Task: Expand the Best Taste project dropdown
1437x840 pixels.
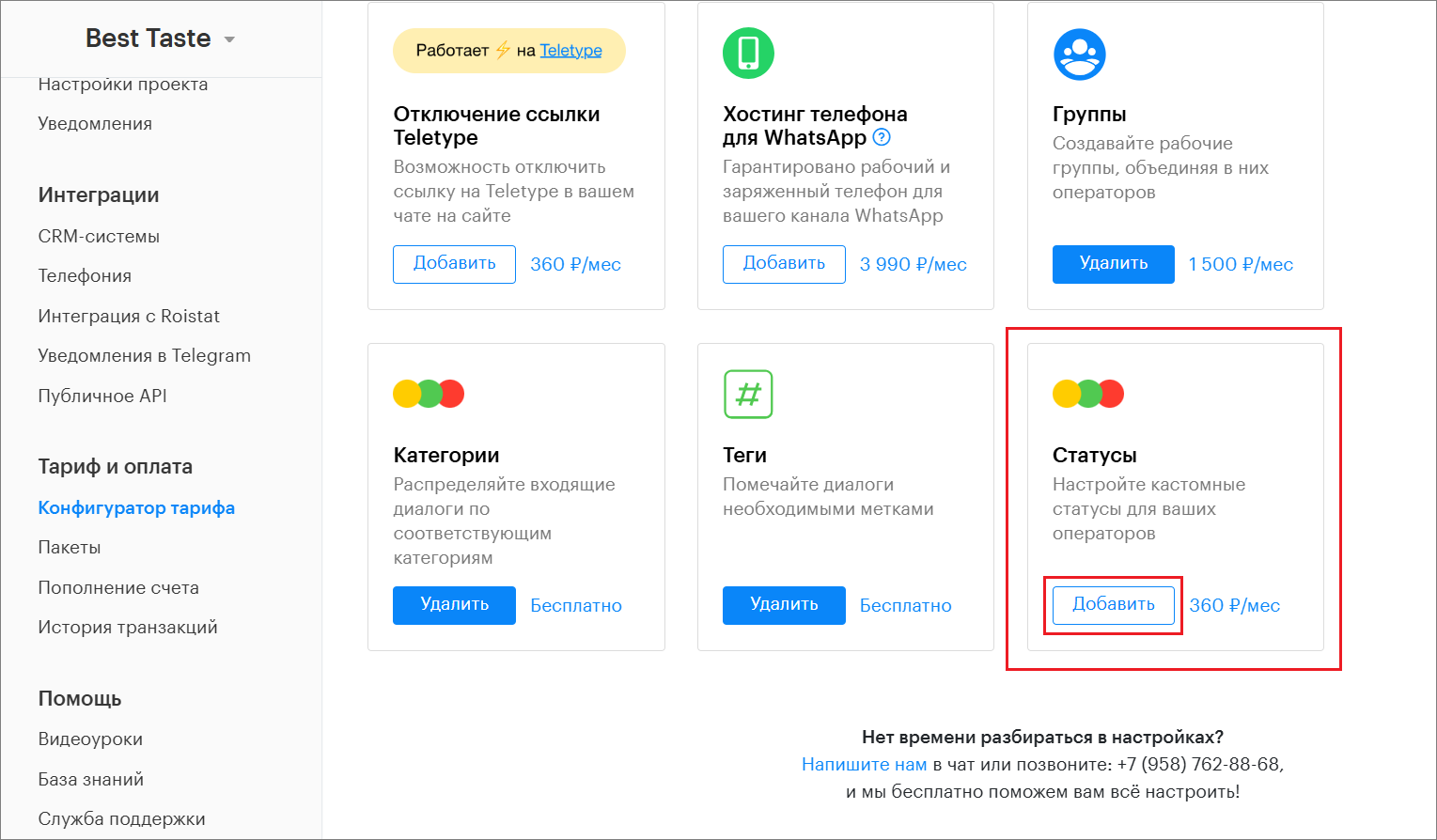Action: click(229, 39)
